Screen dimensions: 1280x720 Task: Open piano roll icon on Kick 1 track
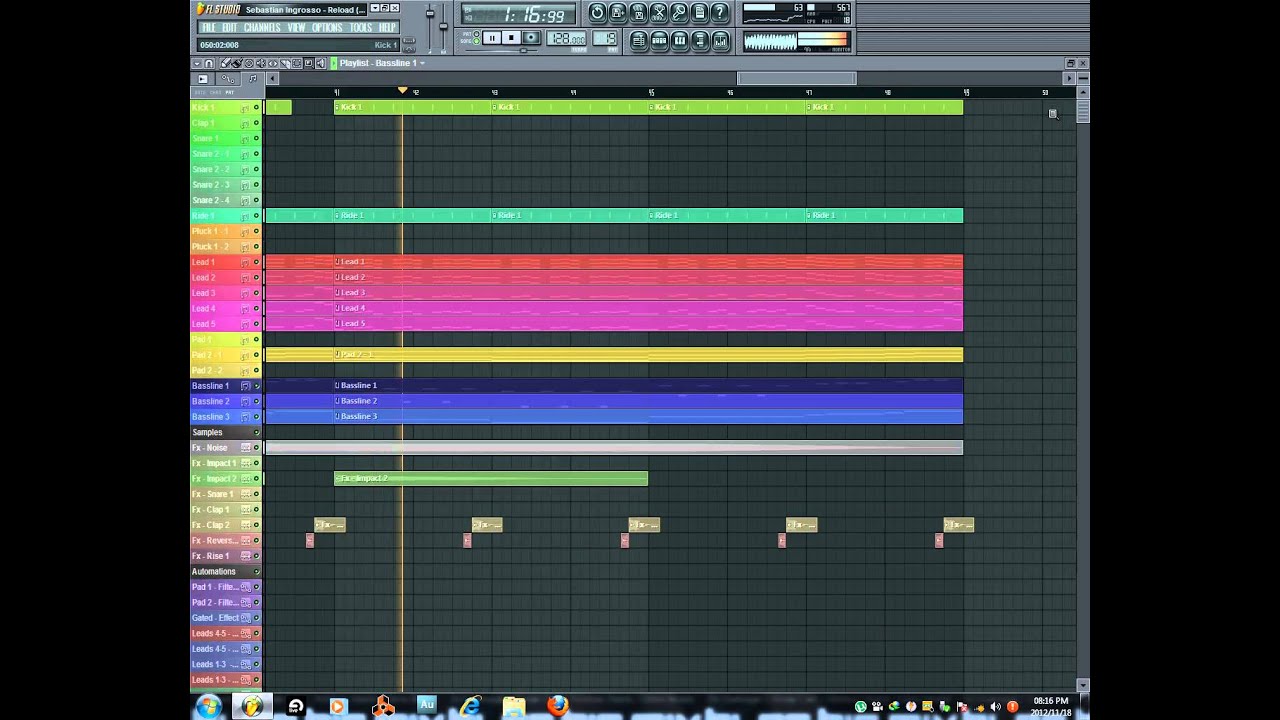click(245, 107)
